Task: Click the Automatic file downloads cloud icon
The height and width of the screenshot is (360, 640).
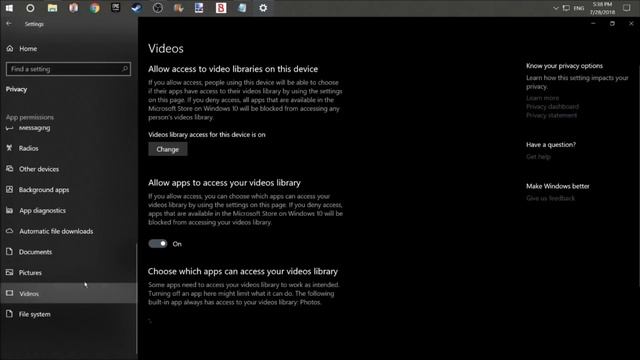Action: pos(9,231)
